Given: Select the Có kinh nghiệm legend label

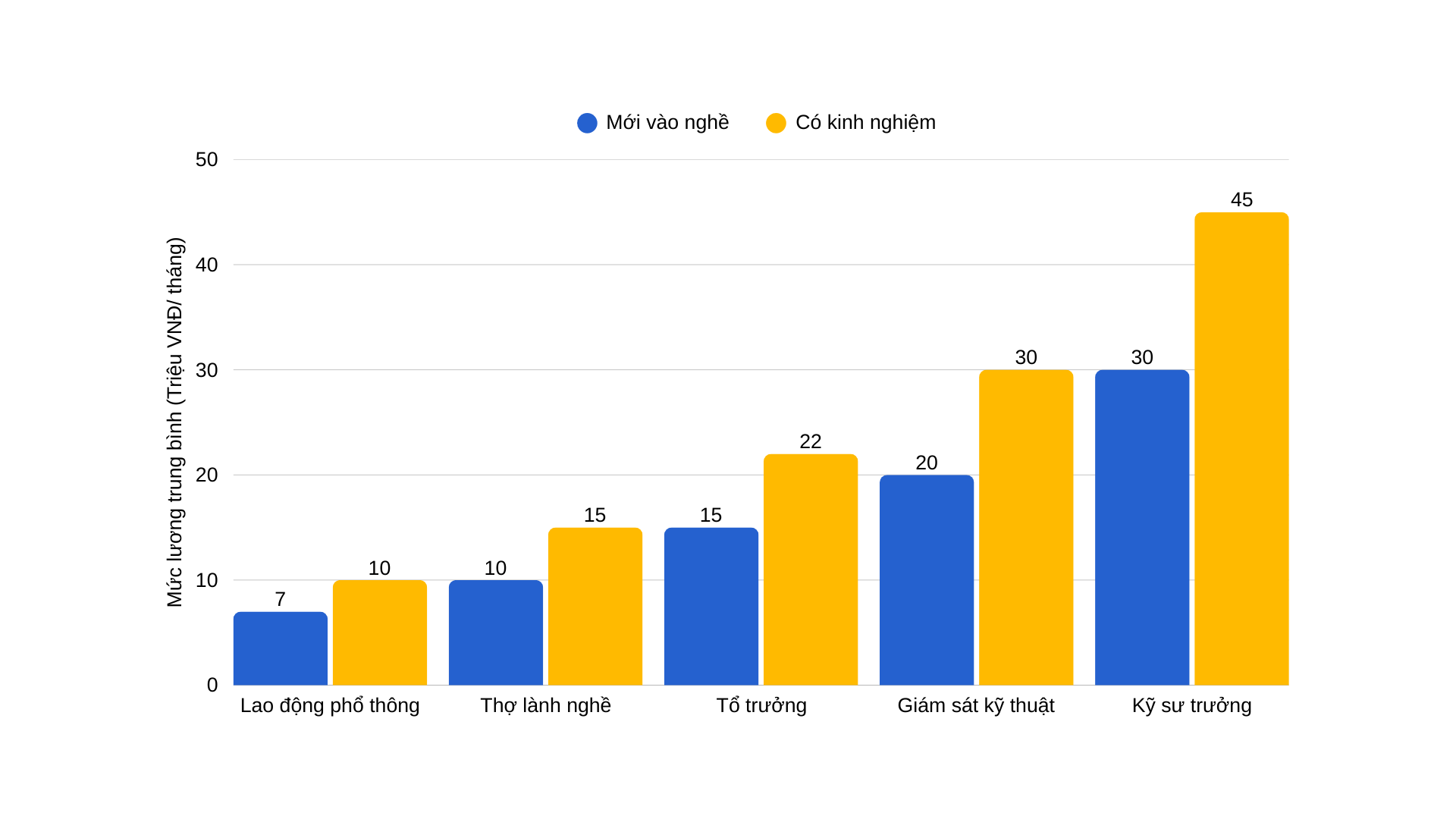Looking at the screenshot, I should coord(865,123).
